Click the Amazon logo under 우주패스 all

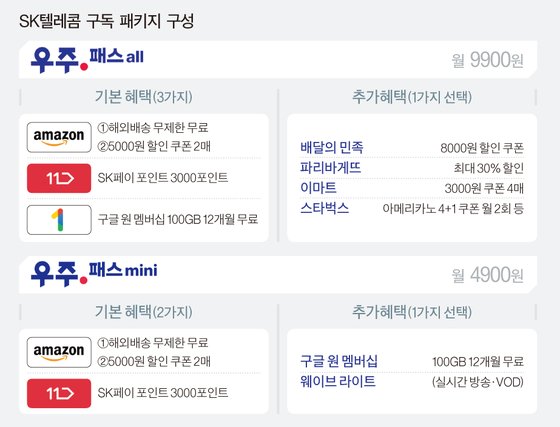59,137
